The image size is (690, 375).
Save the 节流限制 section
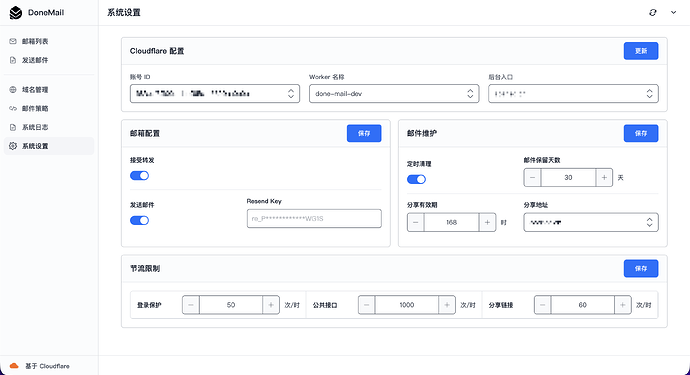pyautogui.click(x=641, y=268)
